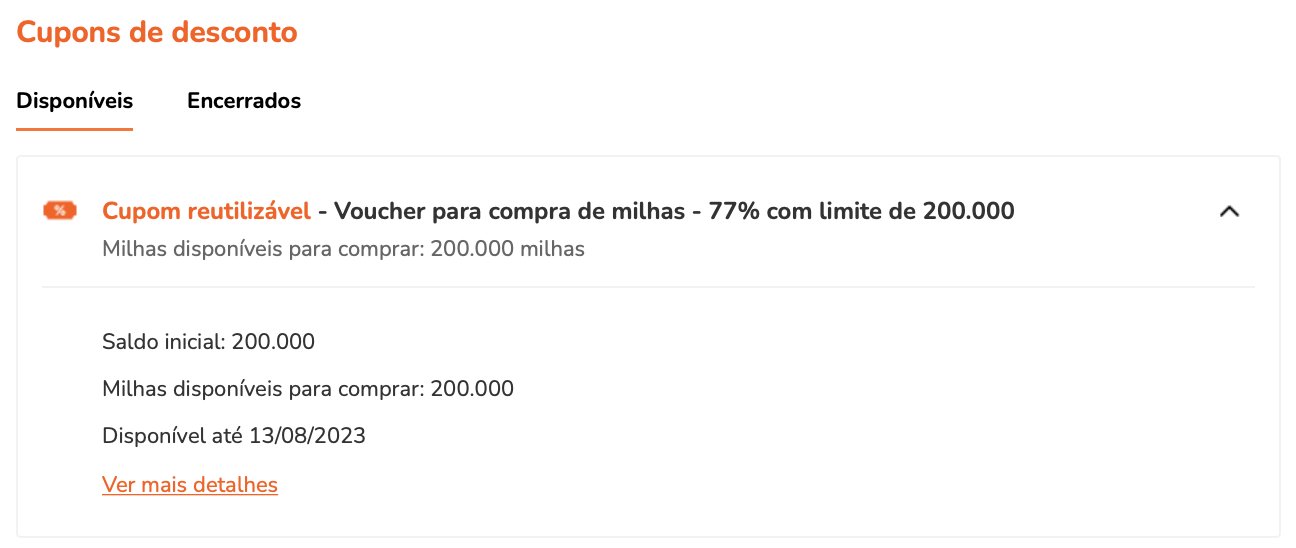Click the gray subtitle ending in 200.000 milhas

[x=343, y=249]
